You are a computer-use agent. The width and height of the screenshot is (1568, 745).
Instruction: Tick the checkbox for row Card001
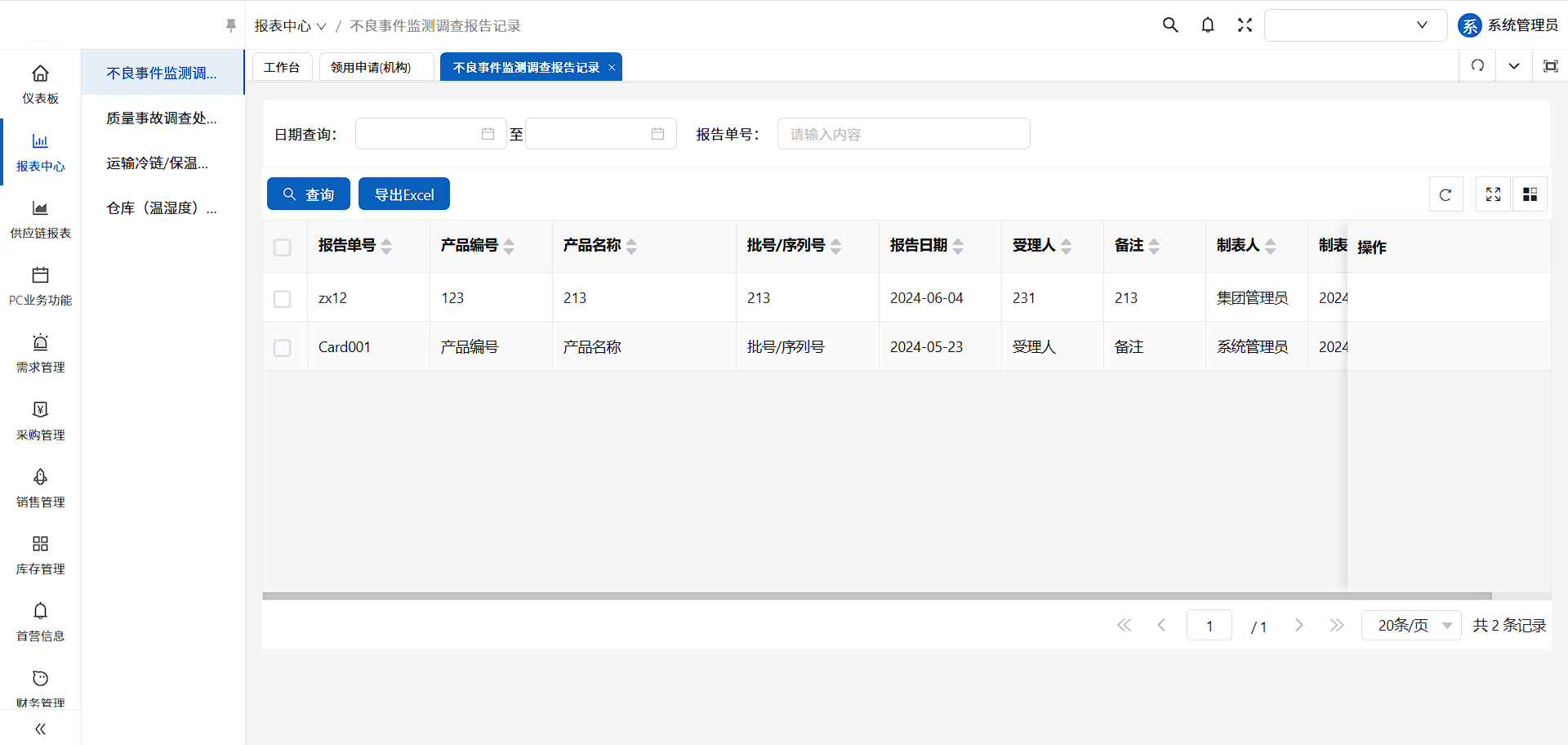click(283, 348)
